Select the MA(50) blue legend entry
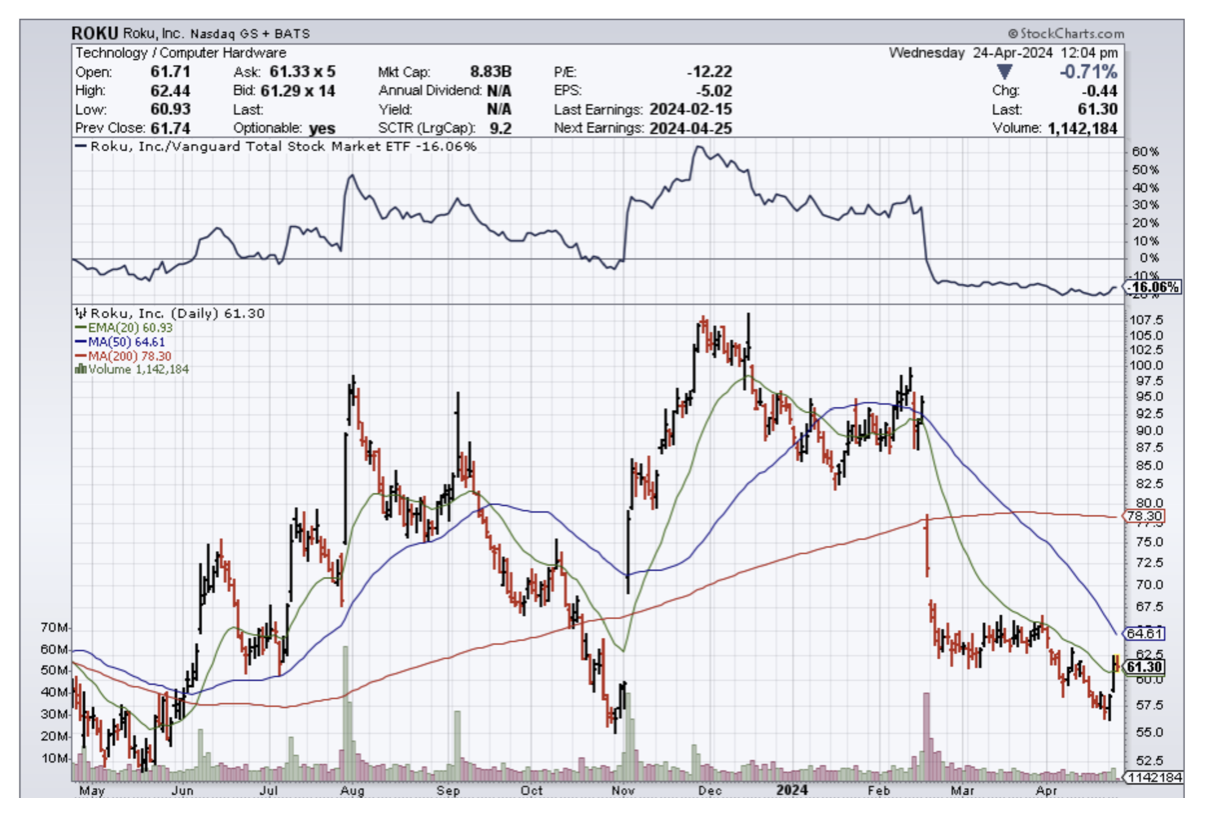The image size is (1210, 826). point(114,341)
